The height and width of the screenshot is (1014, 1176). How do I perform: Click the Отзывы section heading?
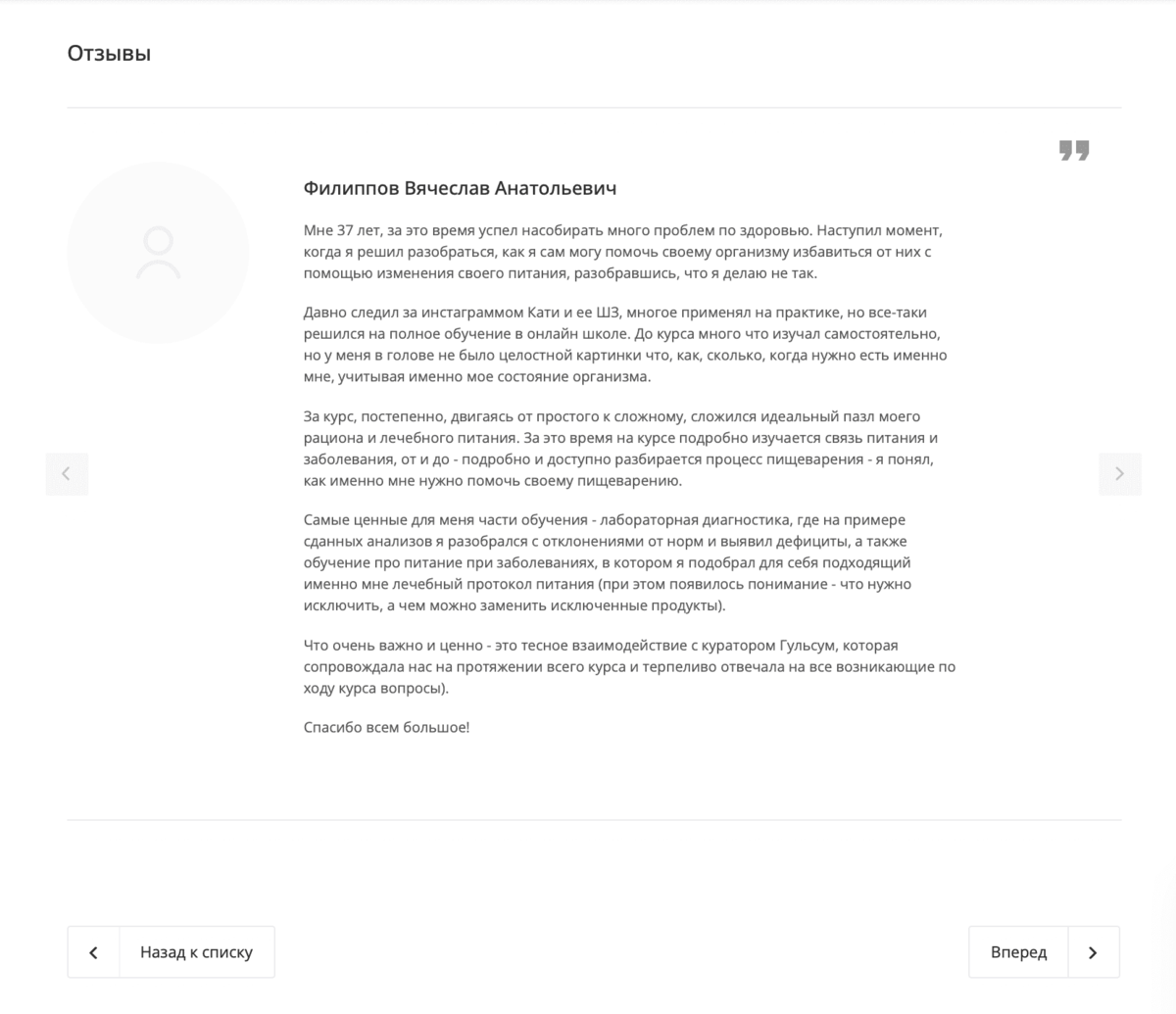pos(109,53)
